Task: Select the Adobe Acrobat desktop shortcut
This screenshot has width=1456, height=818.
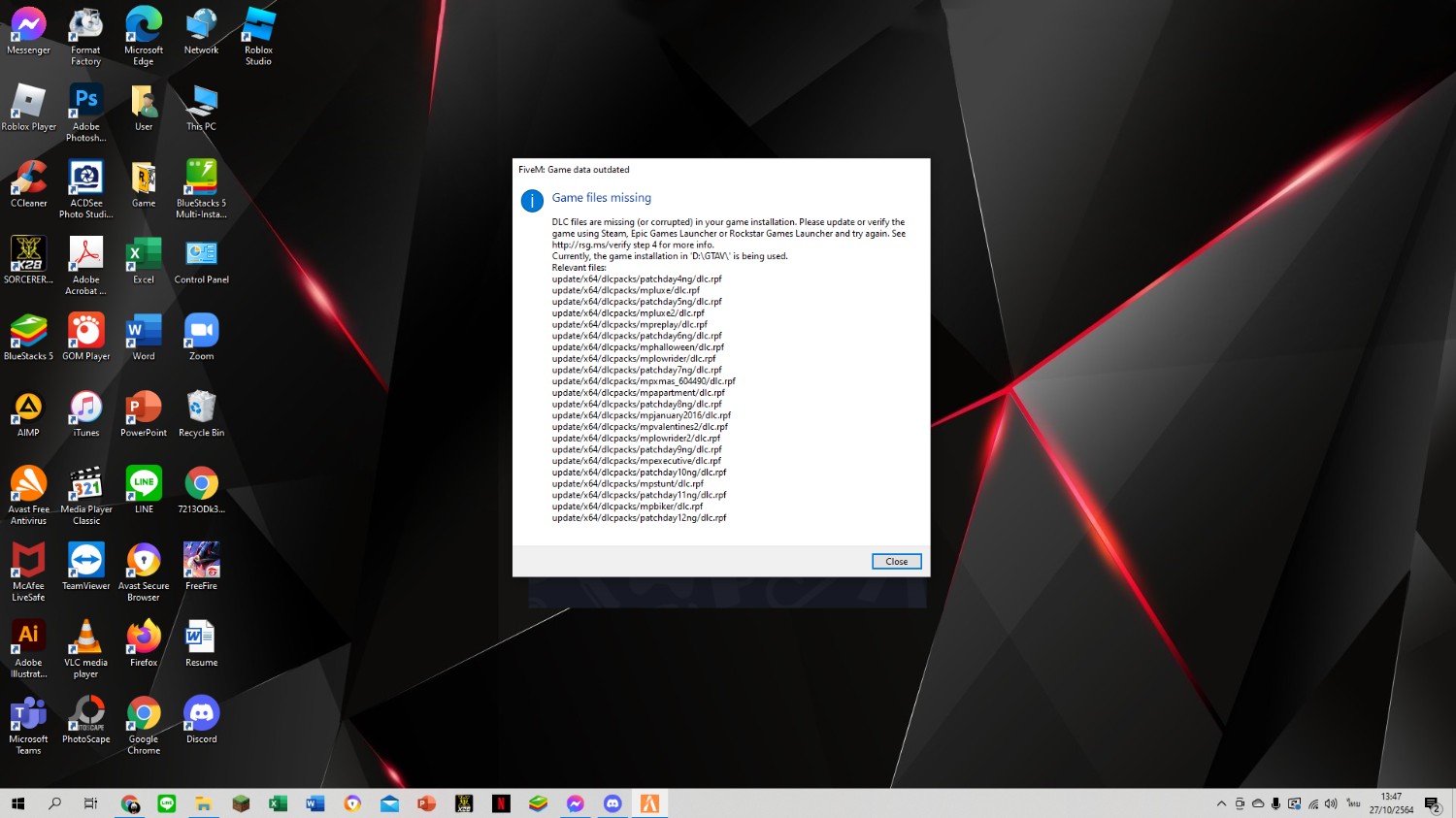Action: pyautogui.click(x=85, y=267)
